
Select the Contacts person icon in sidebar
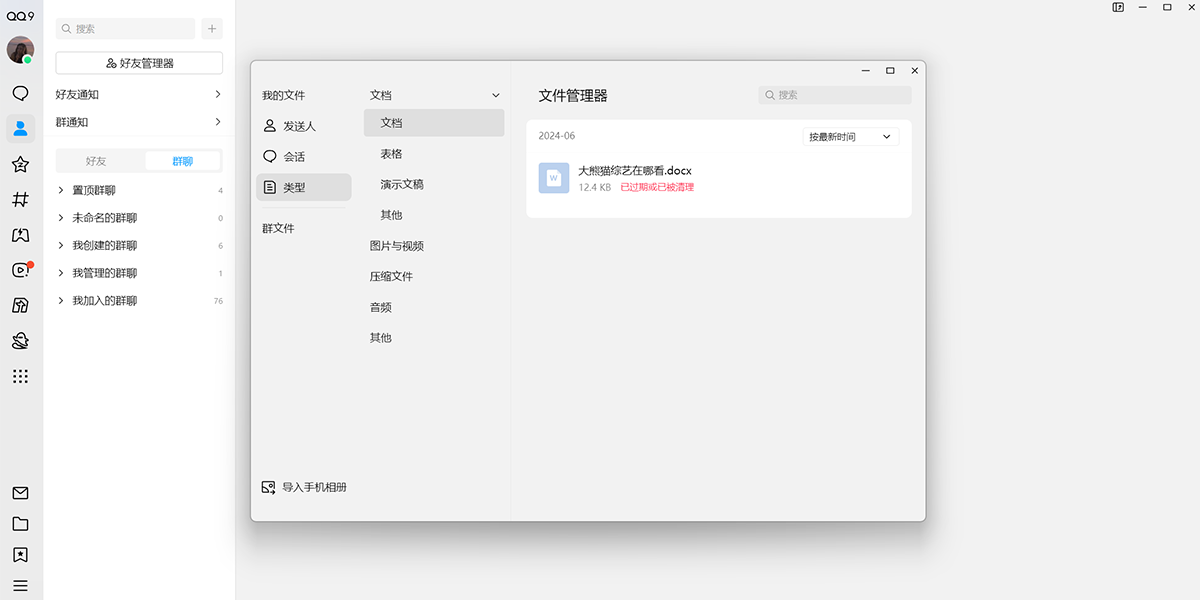click(20, 126)
